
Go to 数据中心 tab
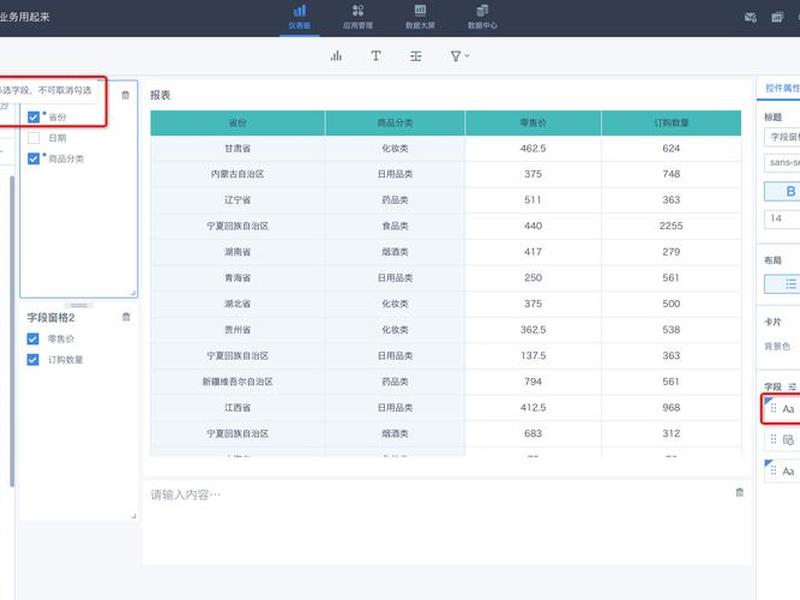(x=482, y=17)
